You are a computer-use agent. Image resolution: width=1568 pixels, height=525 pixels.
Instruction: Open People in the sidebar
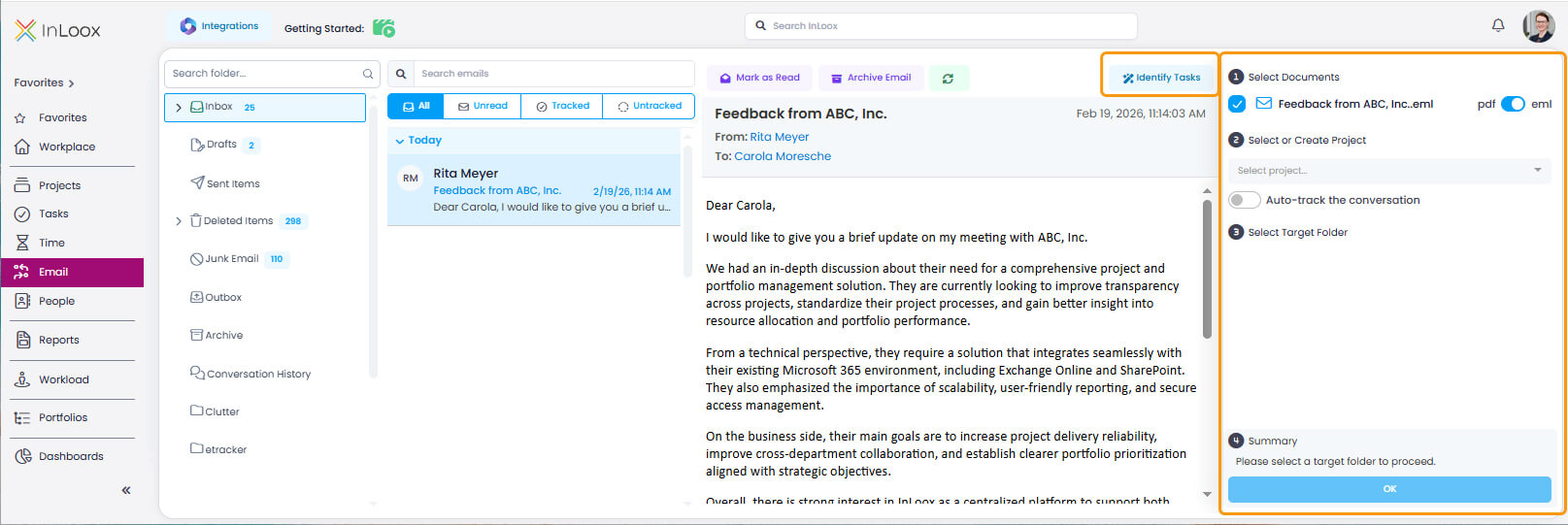click(x=56, y=301)
